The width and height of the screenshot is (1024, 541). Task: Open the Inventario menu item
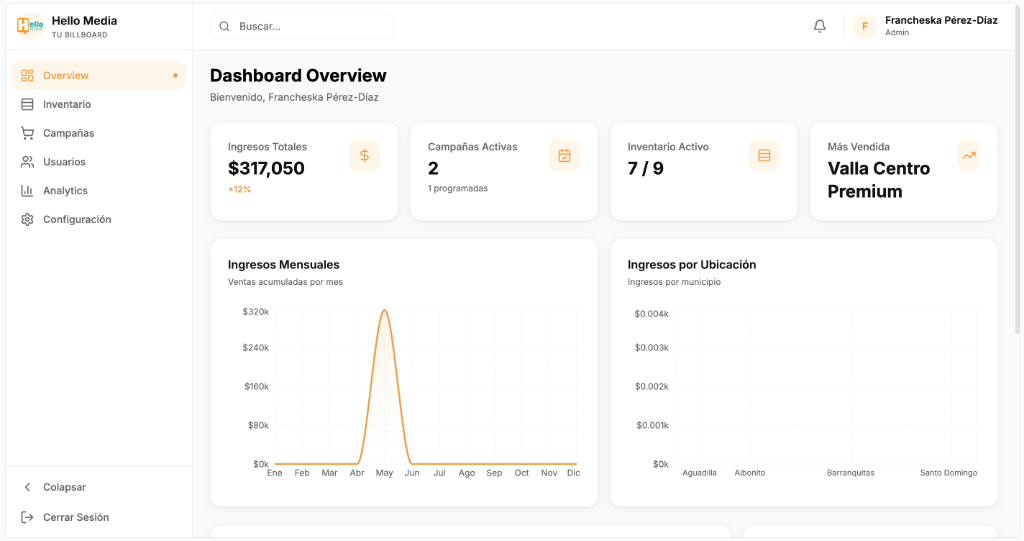pyautogui.click(x=99, y=105)
